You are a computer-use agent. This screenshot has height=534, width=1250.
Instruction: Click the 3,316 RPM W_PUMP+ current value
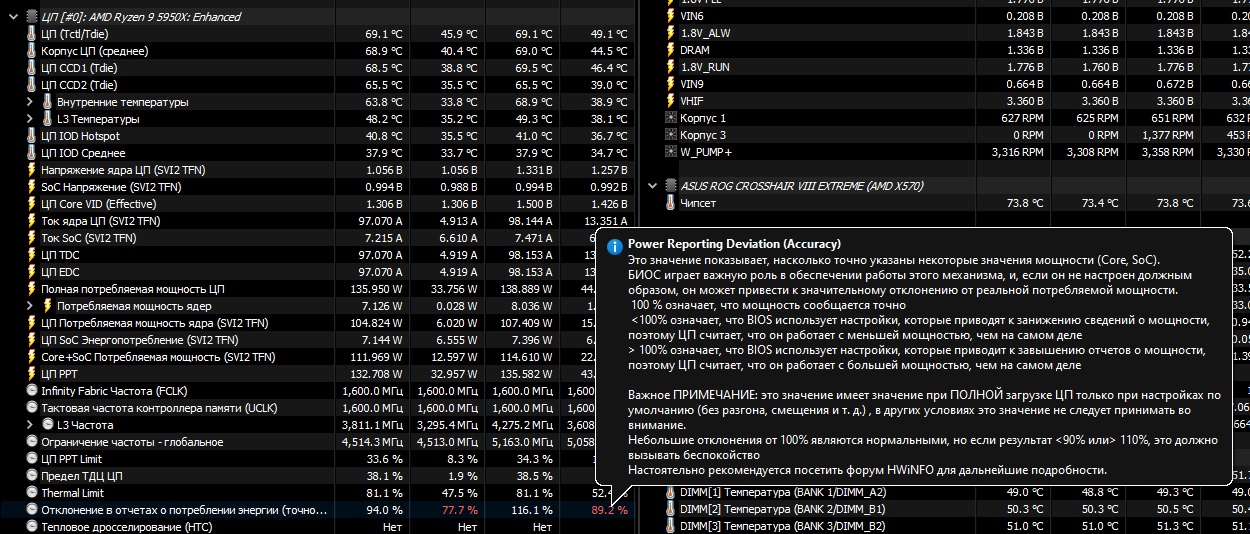tap(1016, 152)
